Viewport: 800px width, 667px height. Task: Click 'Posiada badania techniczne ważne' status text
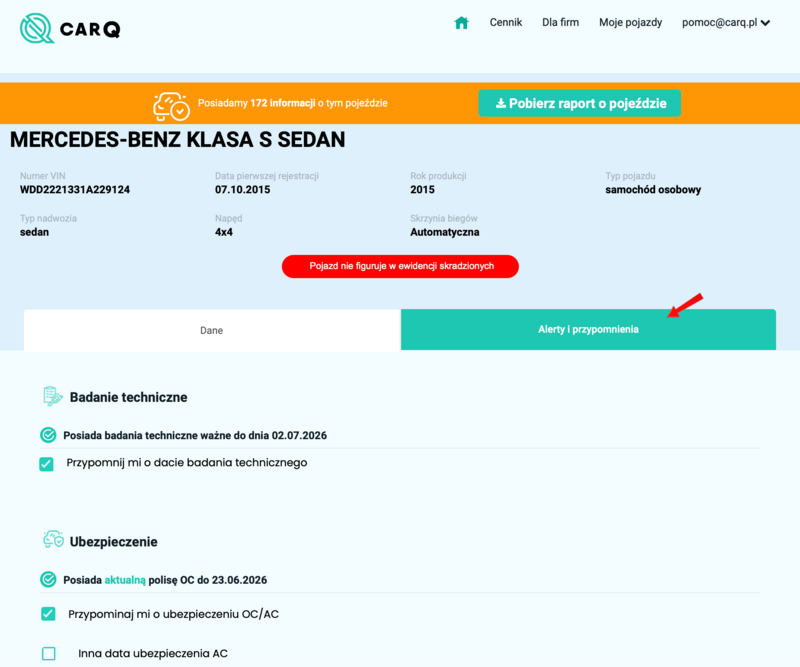click(195, 435)
